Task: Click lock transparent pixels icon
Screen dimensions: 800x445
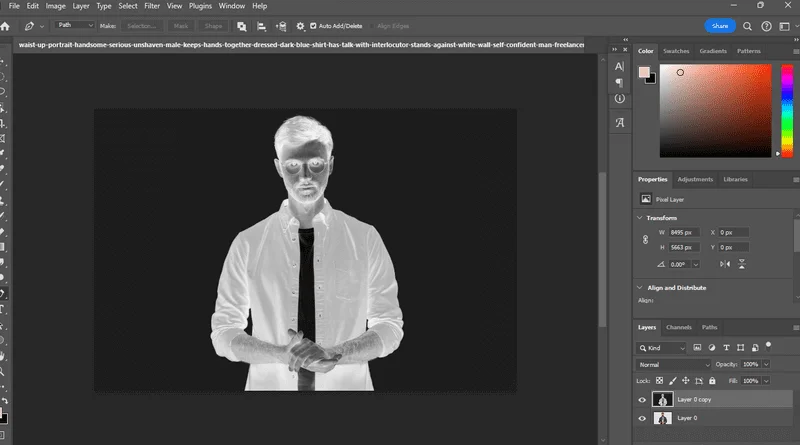Action: click(x=659, y=381)
